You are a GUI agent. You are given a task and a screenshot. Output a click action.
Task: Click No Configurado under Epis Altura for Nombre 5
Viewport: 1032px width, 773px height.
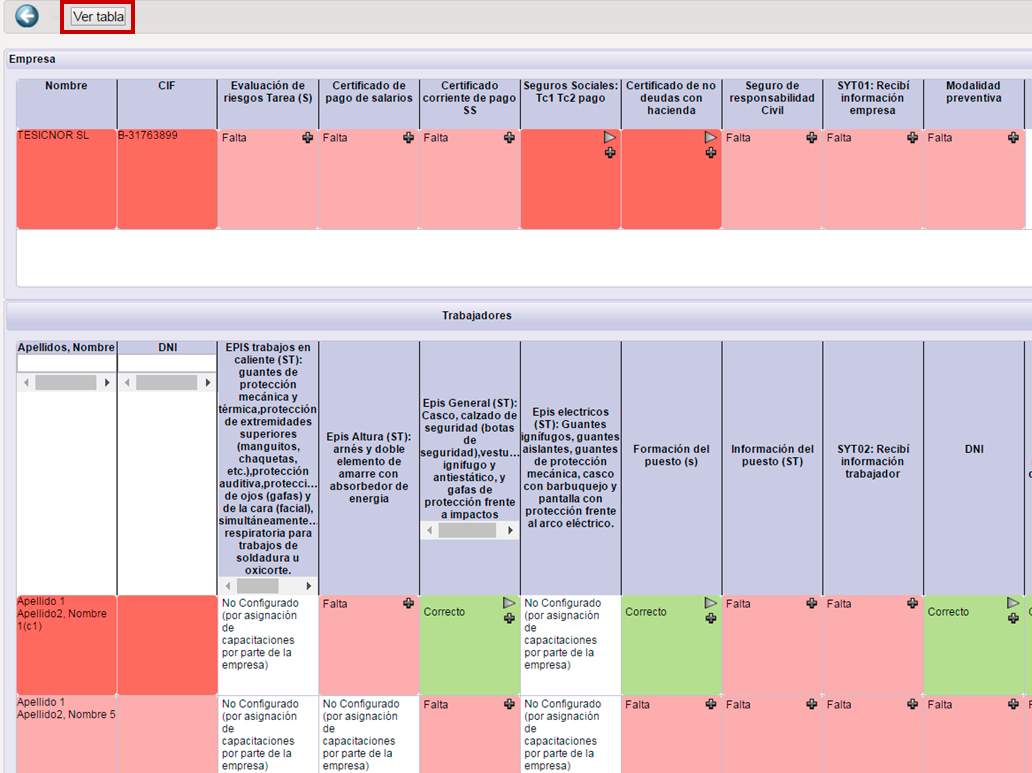pos(361,735)
